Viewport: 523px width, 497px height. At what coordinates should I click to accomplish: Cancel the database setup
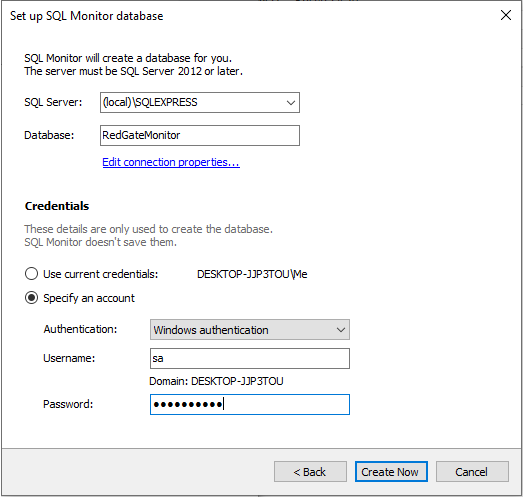coord(472,472)
